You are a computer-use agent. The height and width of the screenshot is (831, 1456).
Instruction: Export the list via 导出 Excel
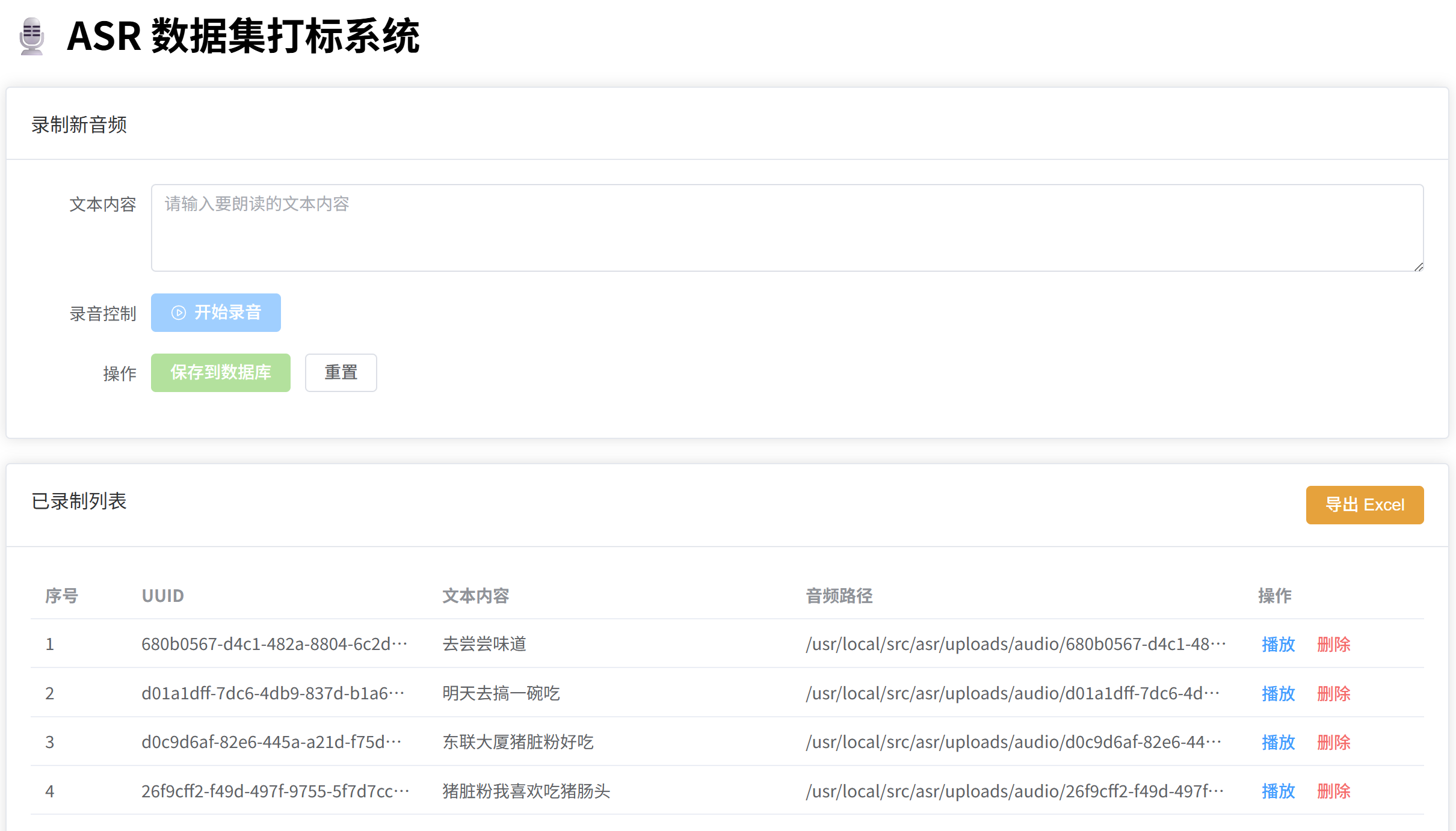pyautogui.click(x=1364, y=505)
